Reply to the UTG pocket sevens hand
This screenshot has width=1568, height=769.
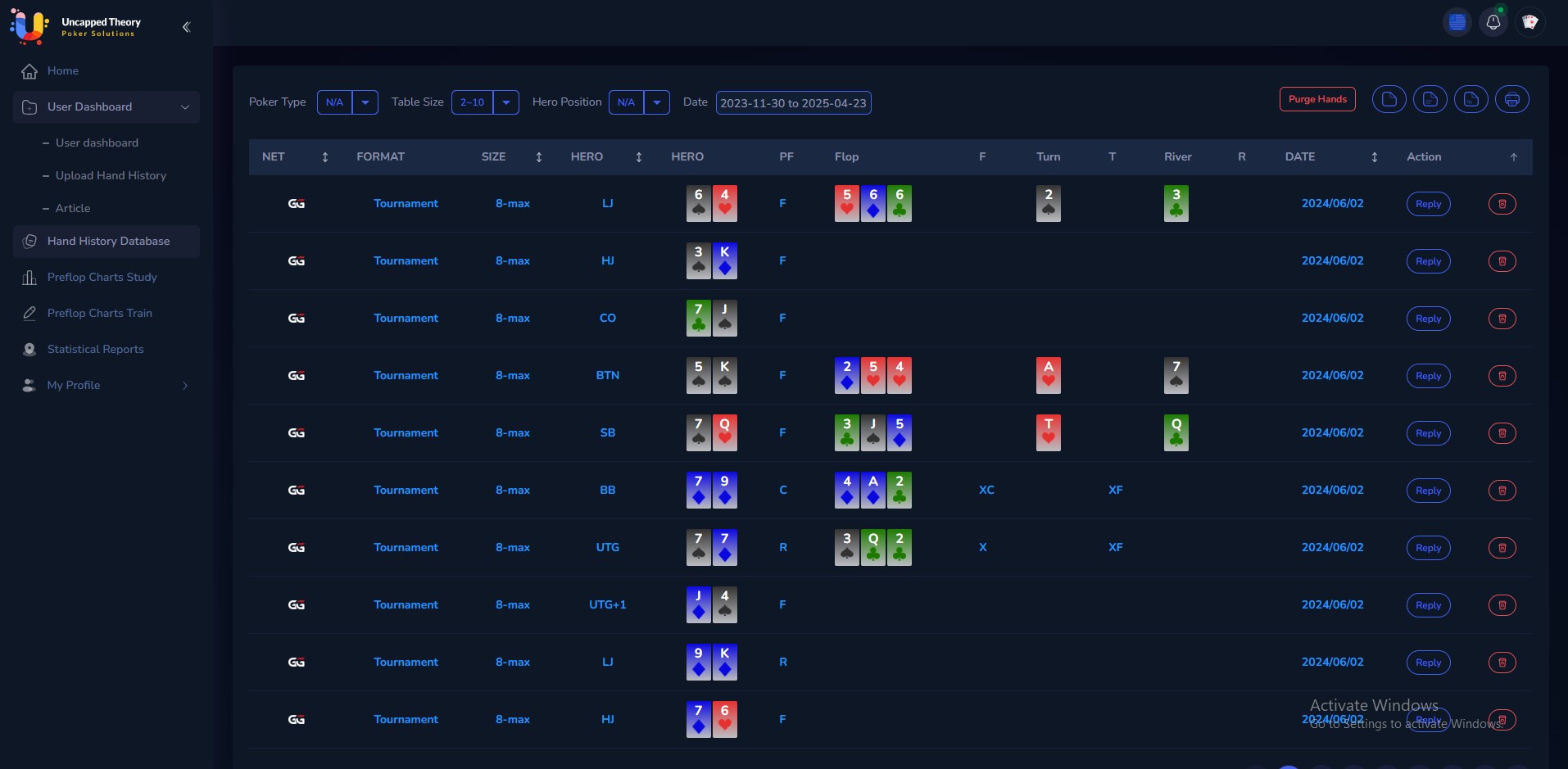pos(1428,548)
